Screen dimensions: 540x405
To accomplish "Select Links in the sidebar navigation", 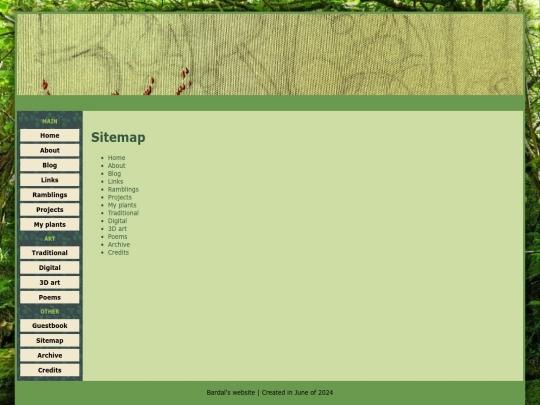I will pyautogui.click(x=50, y=180).
